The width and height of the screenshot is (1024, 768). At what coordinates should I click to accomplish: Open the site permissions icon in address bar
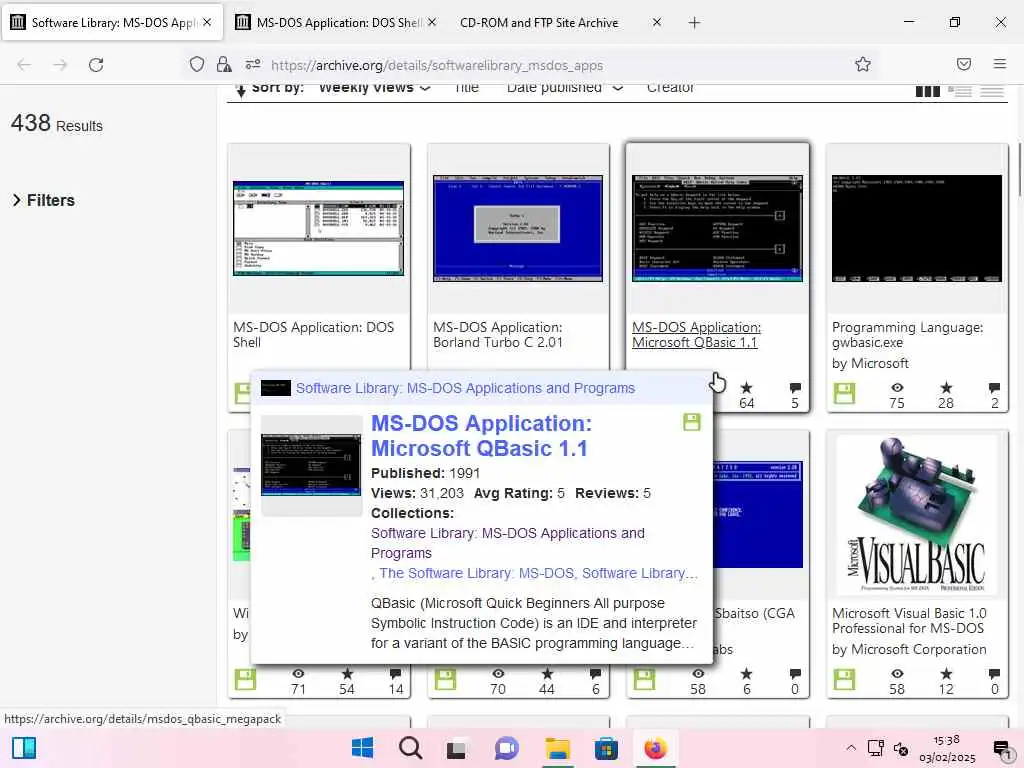coord(253,64)
